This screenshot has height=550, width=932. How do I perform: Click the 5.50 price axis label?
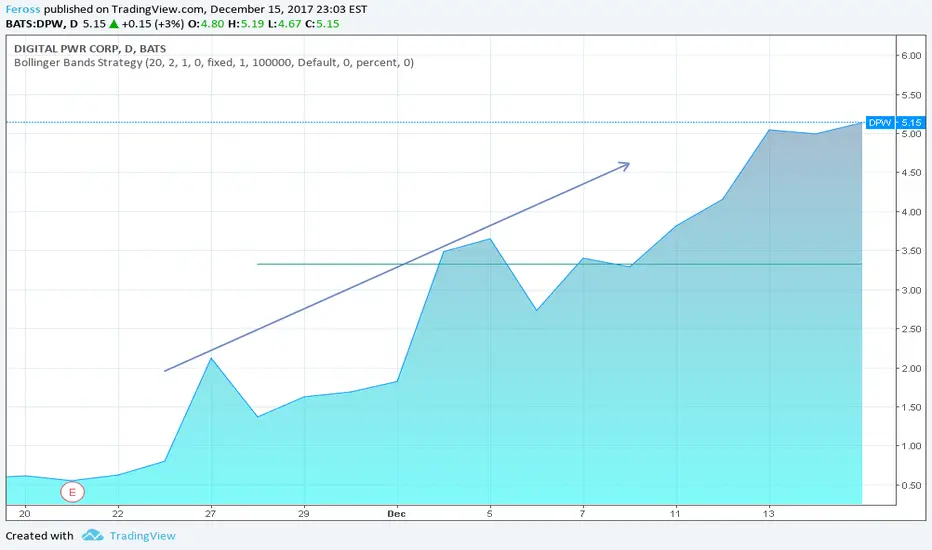(911, 95)
